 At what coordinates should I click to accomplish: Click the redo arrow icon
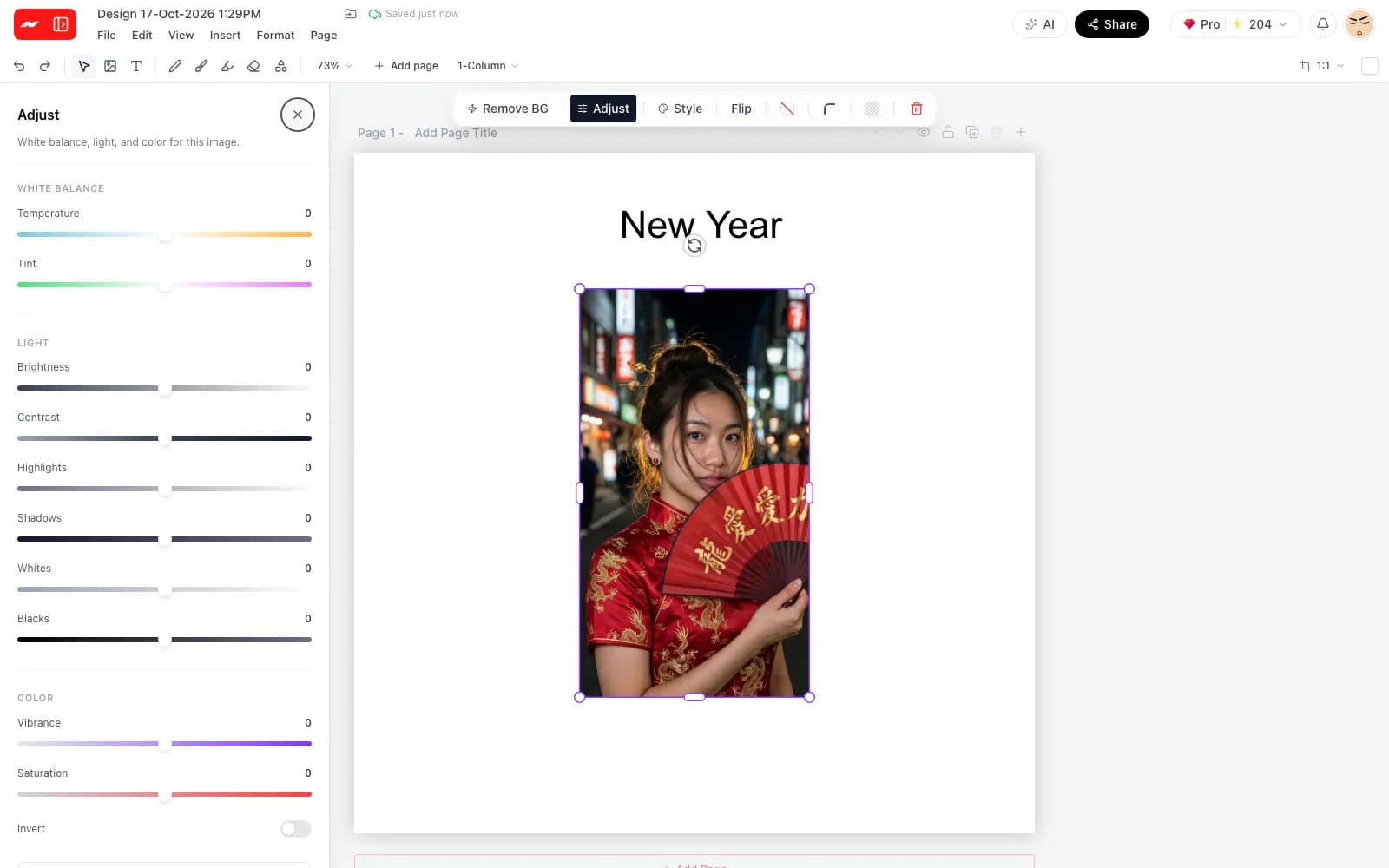(x=45, y=66)
